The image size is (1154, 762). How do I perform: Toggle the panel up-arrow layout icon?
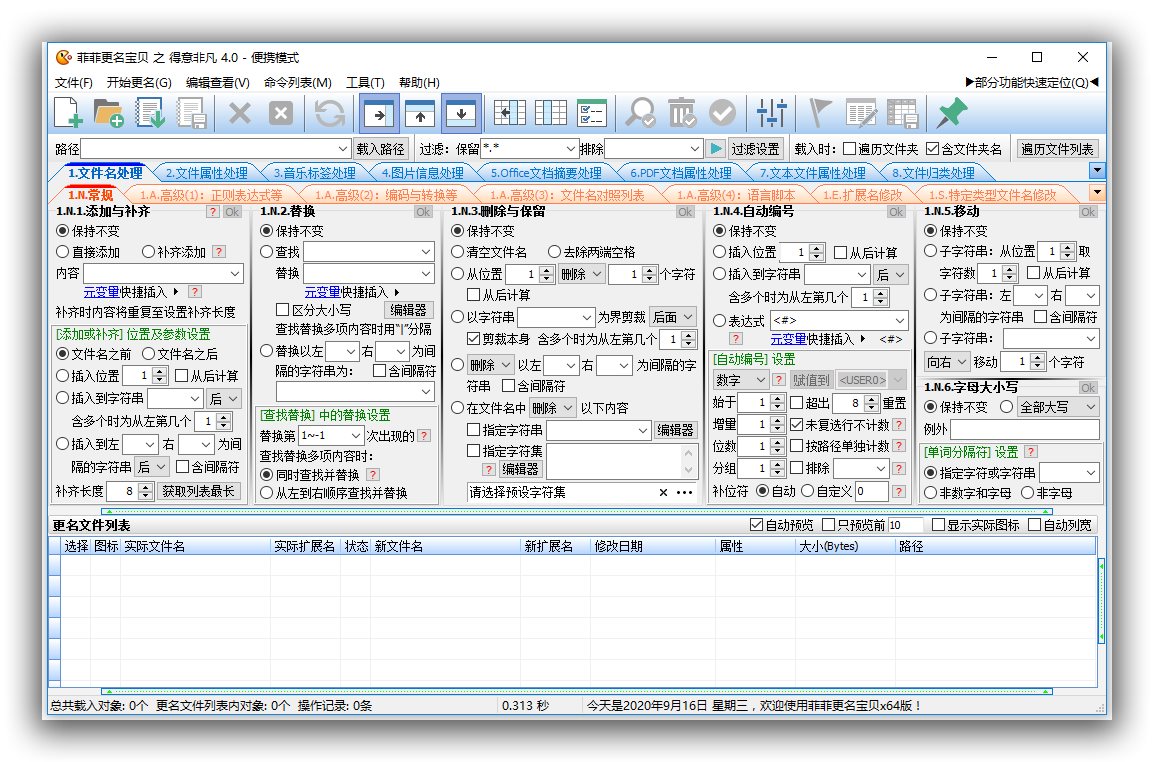(420, 113)
